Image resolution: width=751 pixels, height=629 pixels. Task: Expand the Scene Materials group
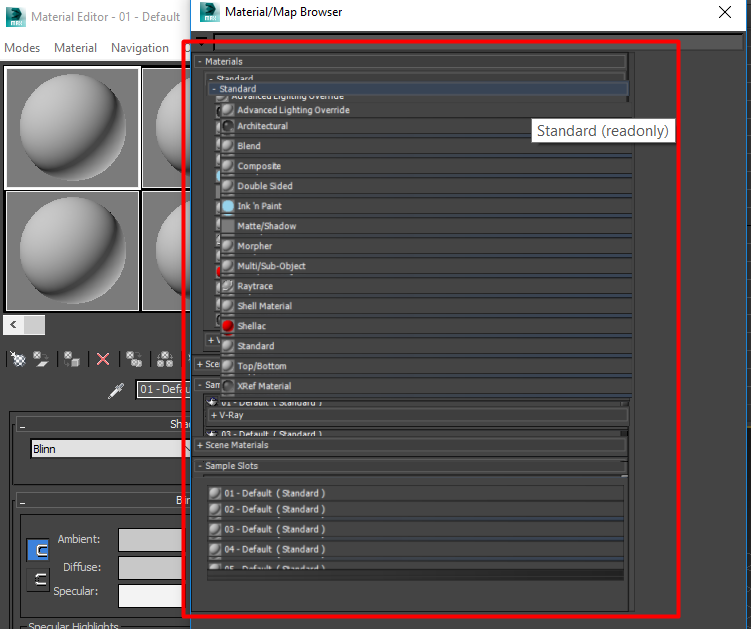tap(200, 445)
